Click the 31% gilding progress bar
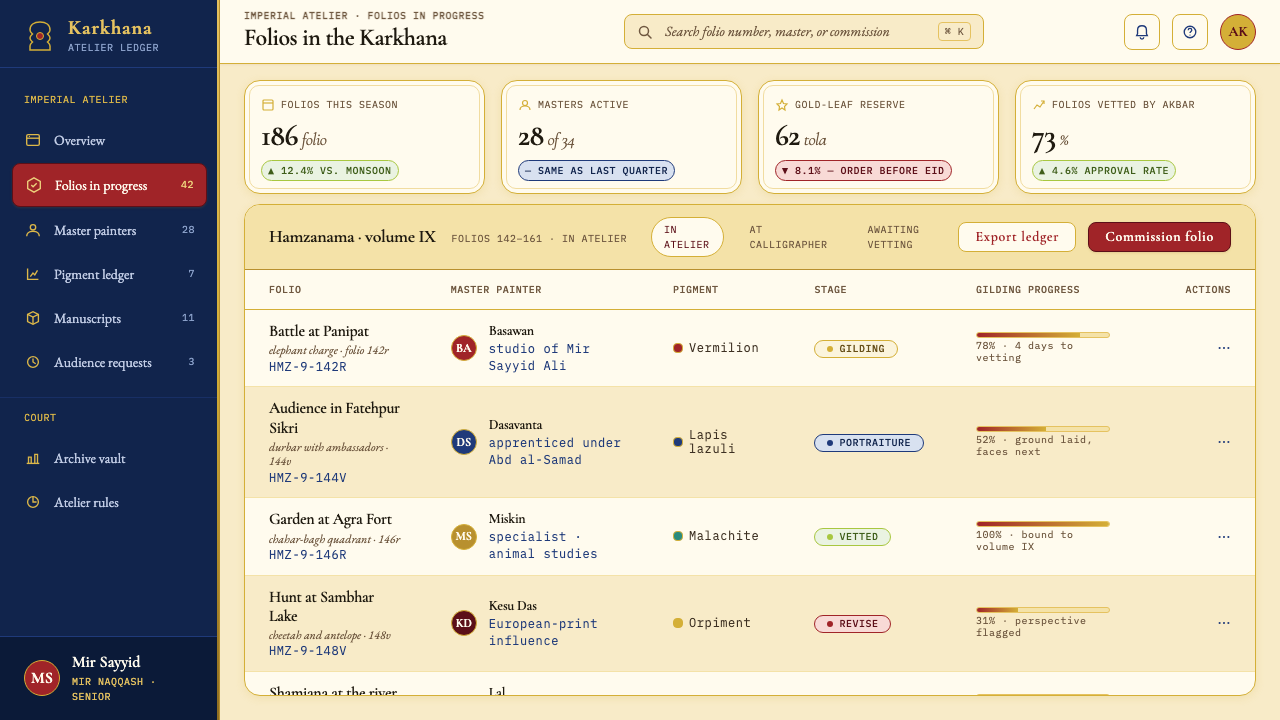1280x720 pixels. pyautogui.click(x=1043, y=610)
